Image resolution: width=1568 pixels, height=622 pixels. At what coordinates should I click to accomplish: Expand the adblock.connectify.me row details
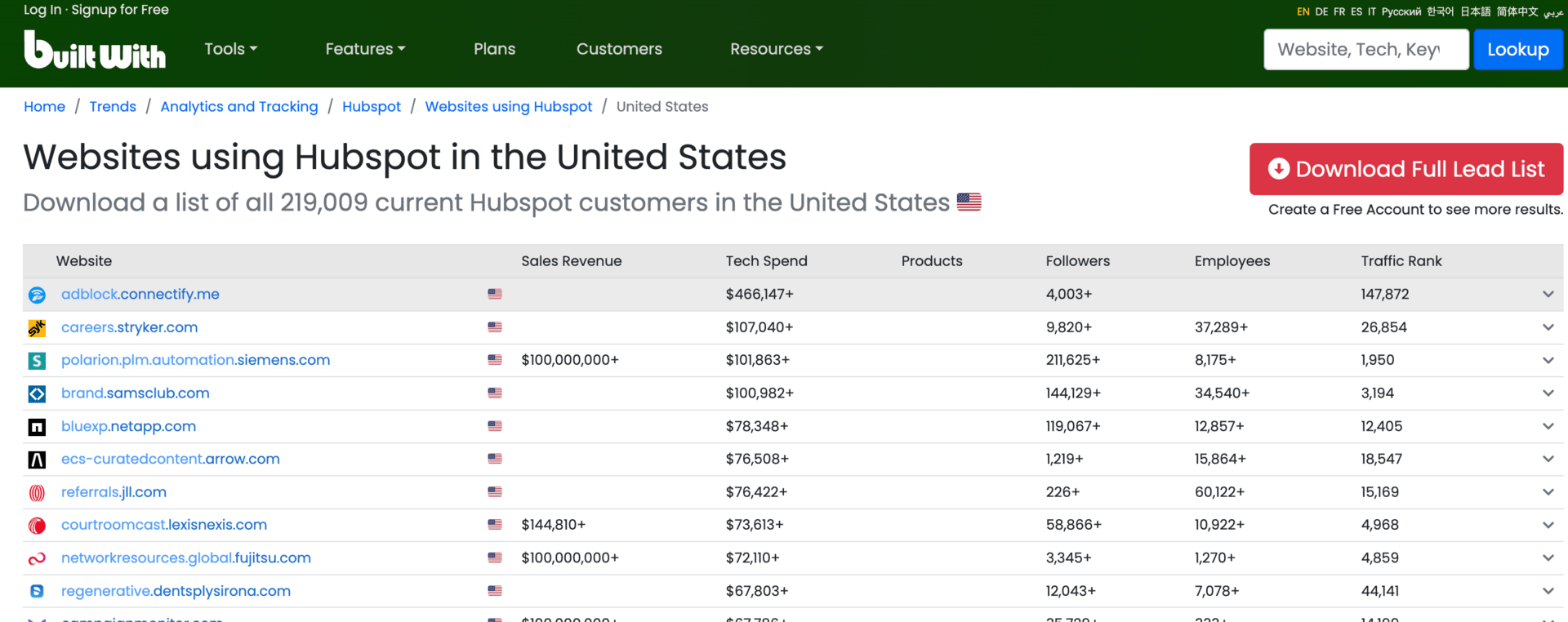point(1548,295)
